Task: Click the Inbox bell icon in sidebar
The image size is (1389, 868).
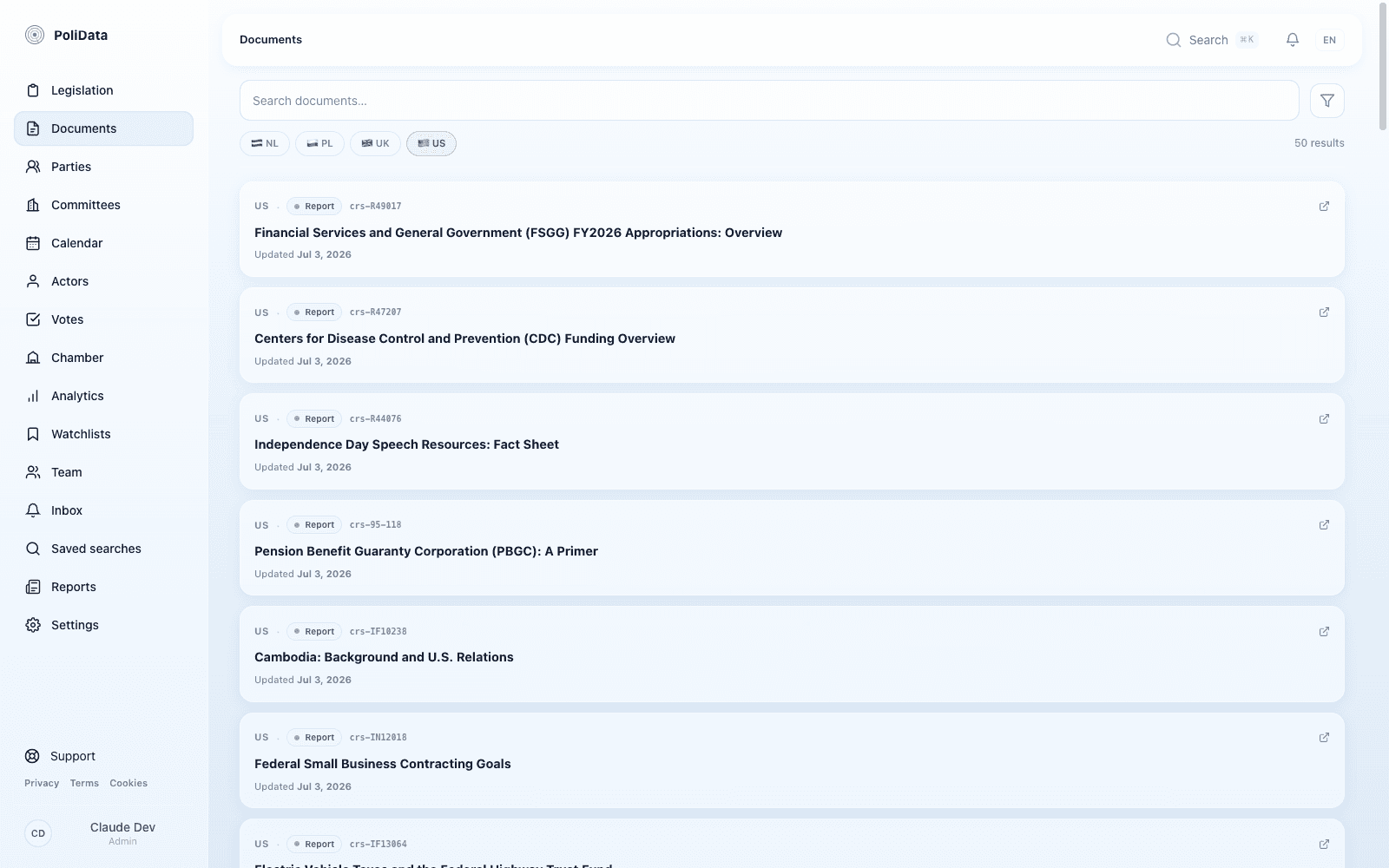Action: [x=33, y=510]
